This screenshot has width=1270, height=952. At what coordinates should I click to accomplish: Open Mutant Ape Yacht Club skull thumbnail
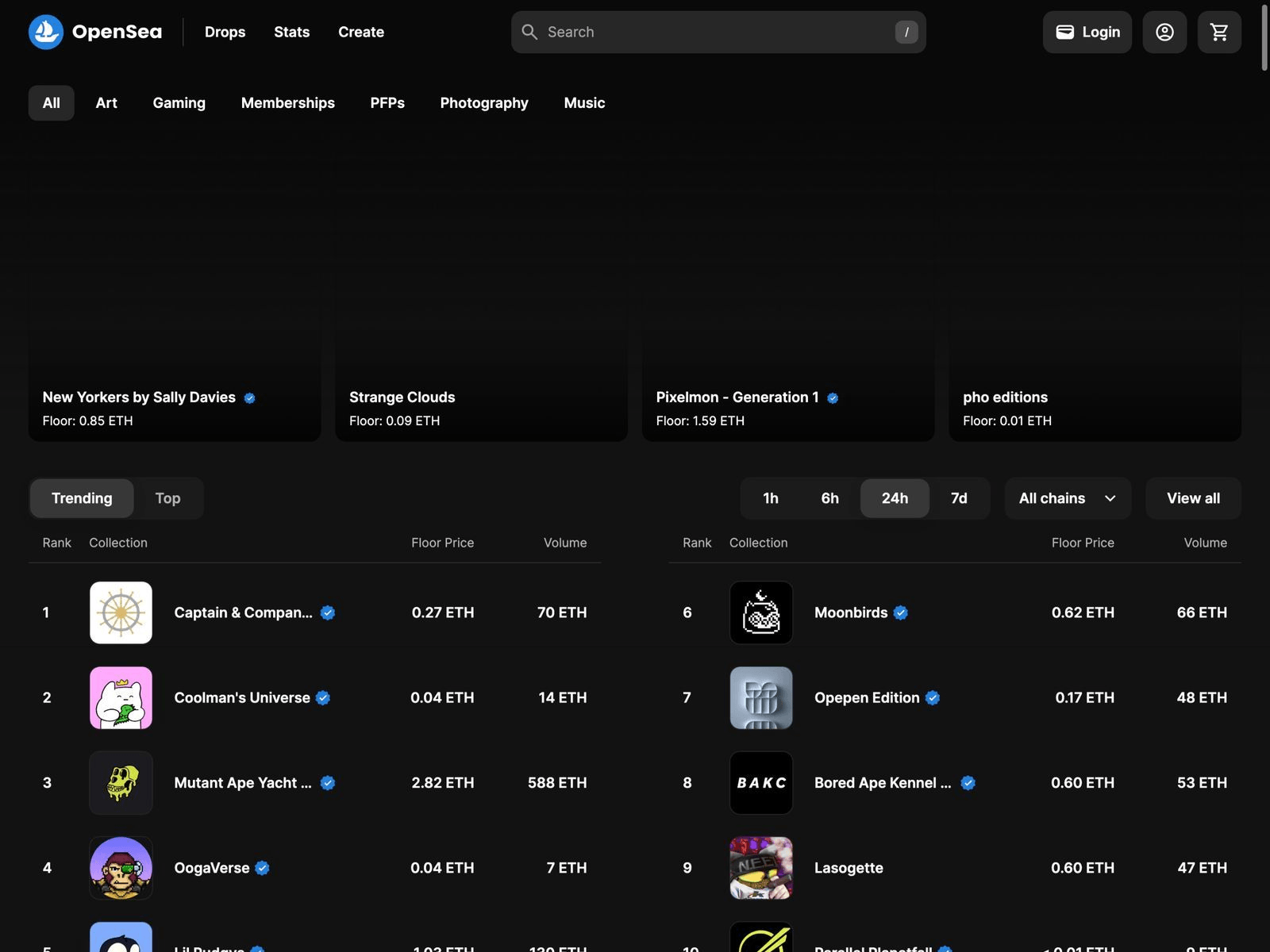click(x=121, y=783)
